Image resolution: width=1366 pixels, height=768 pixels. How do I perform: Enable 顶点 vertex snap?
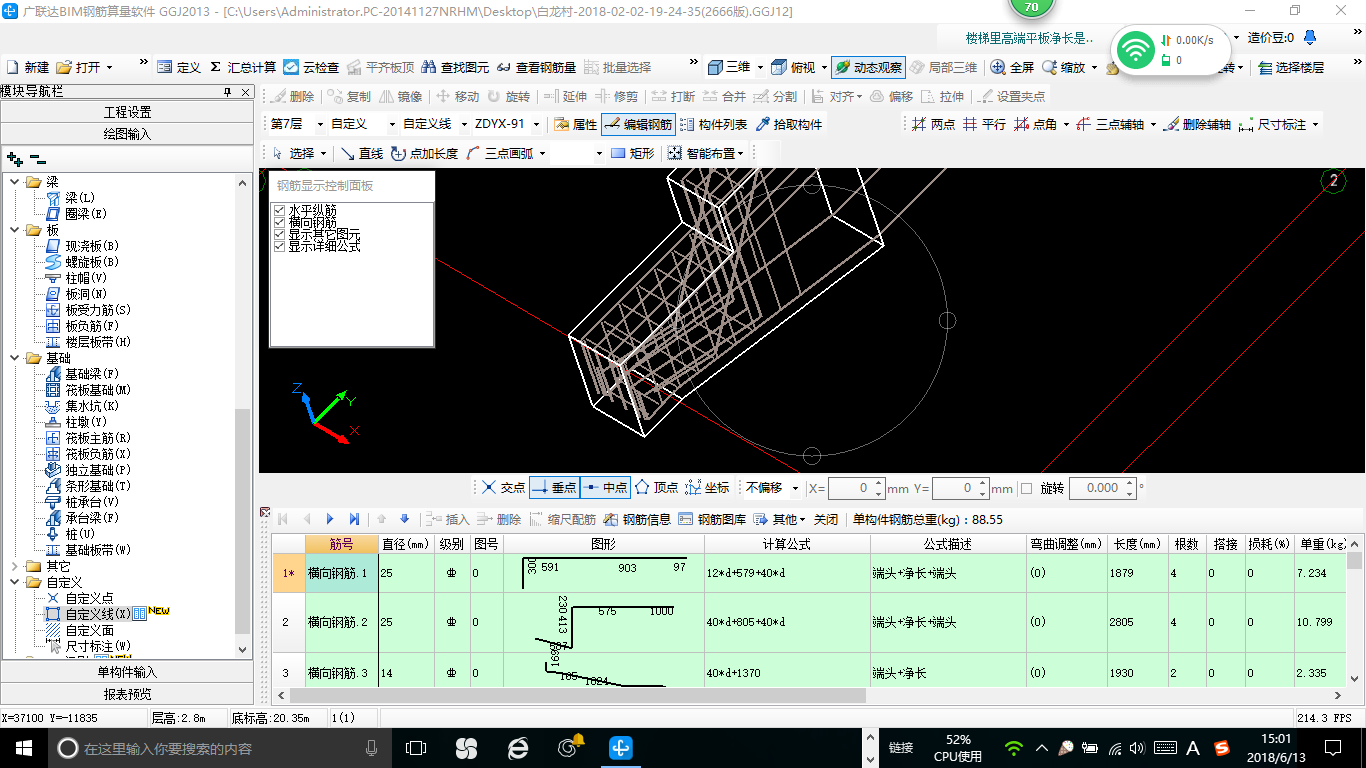[656, 488]
